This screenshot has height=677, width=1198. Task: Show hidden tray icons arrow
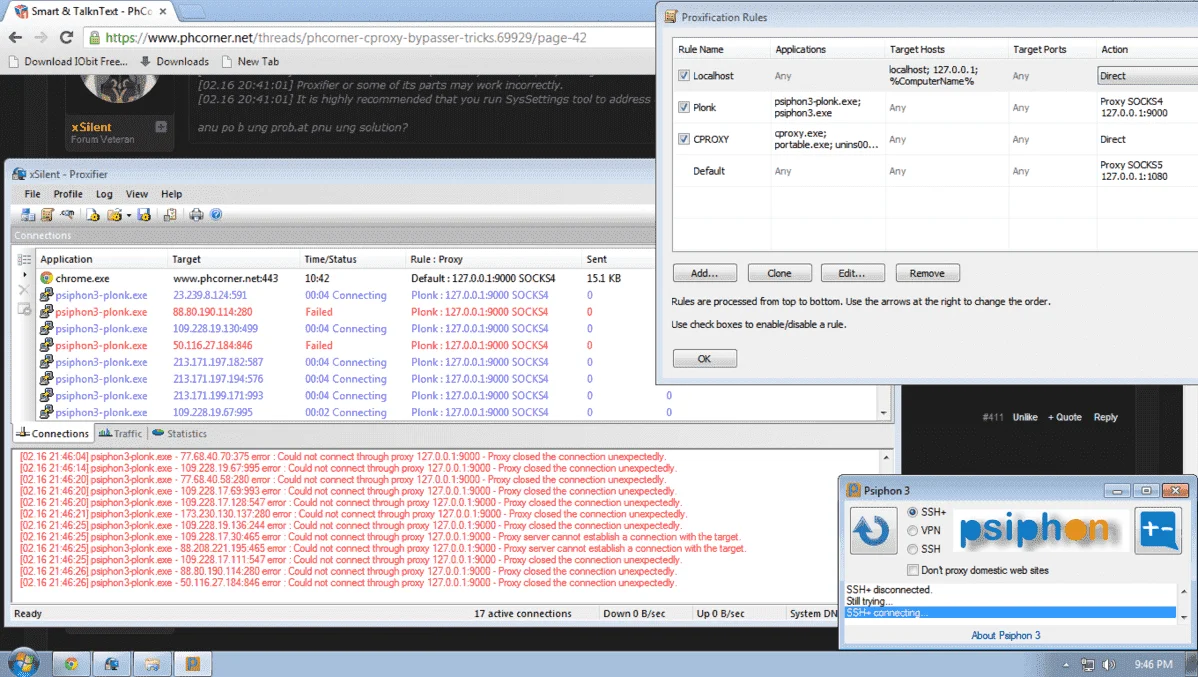click(1066, 665)
